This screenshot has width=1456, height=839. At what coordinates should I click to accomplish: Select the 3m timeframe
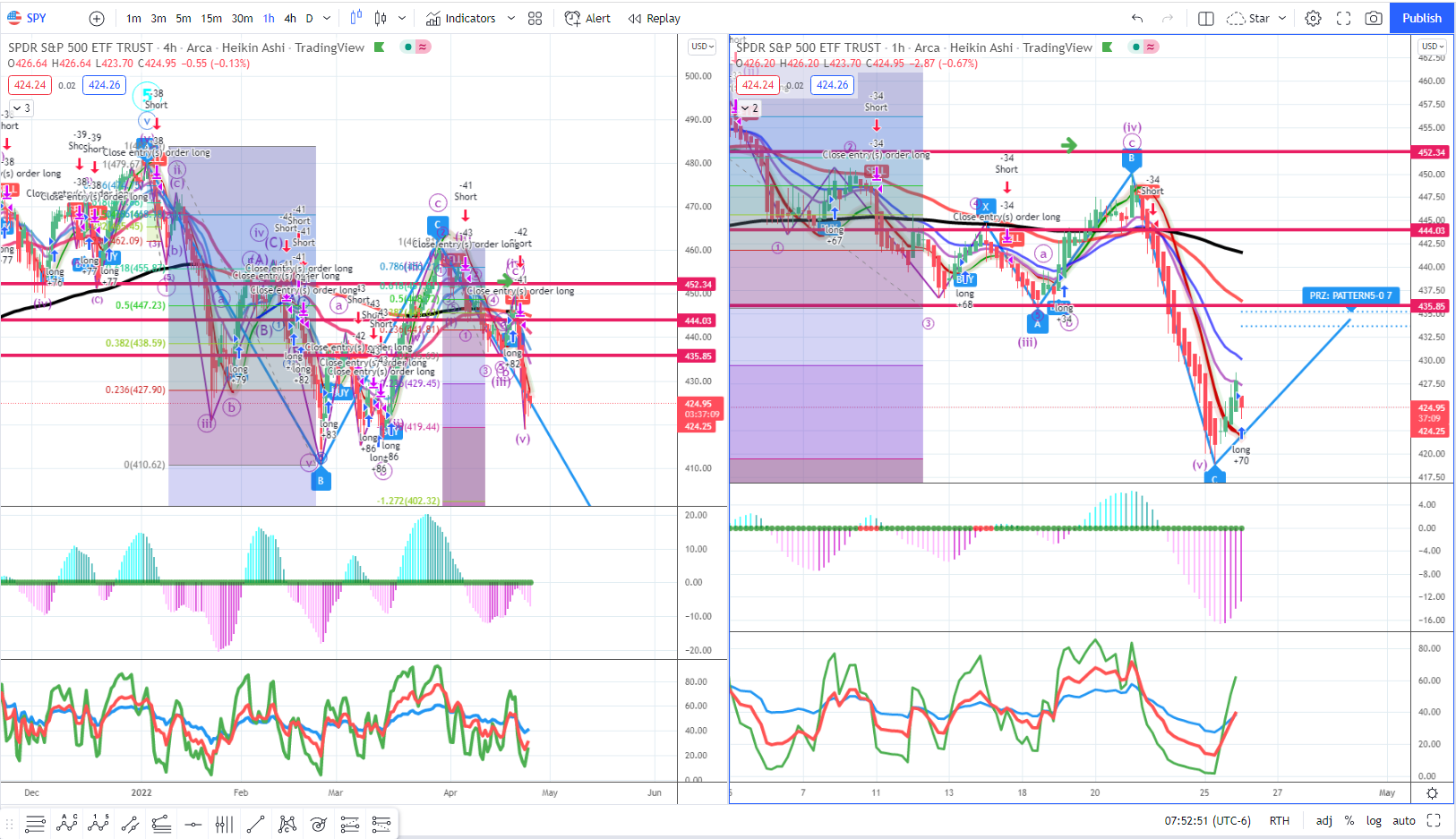tap(158, 18)
